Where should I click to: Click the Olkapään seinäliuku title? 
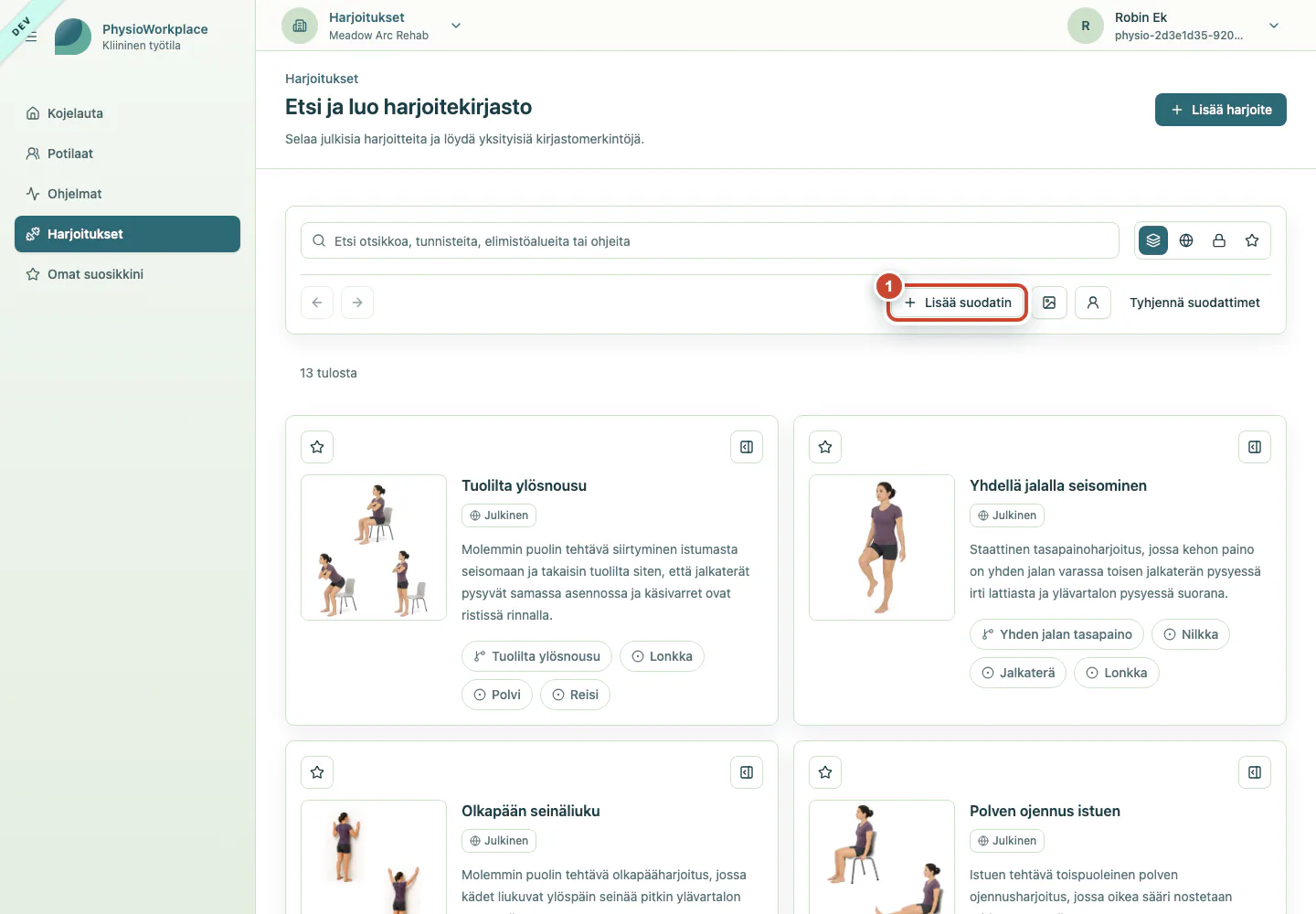click(x=531, y=811)
